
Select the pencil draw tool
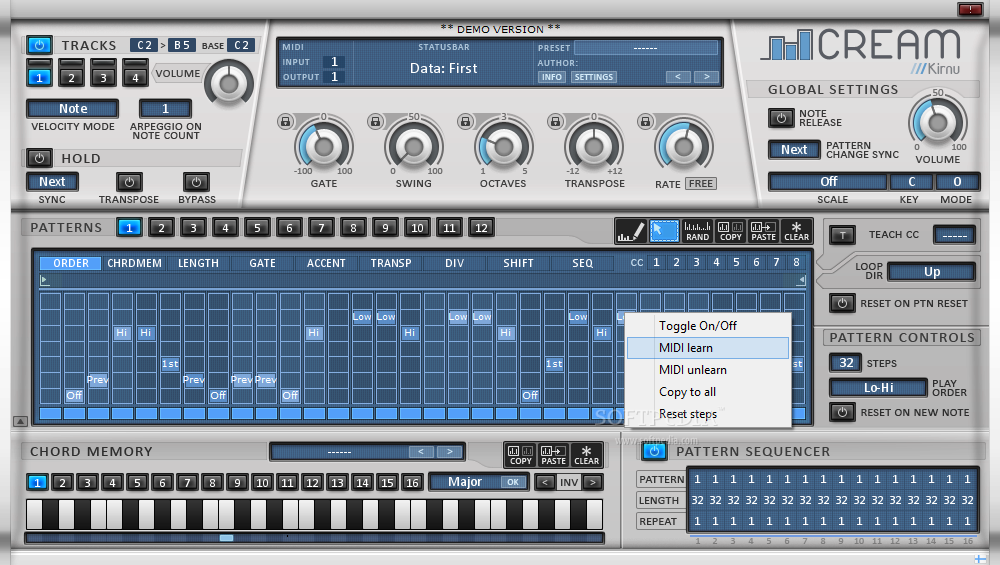[x=631, y=231]
